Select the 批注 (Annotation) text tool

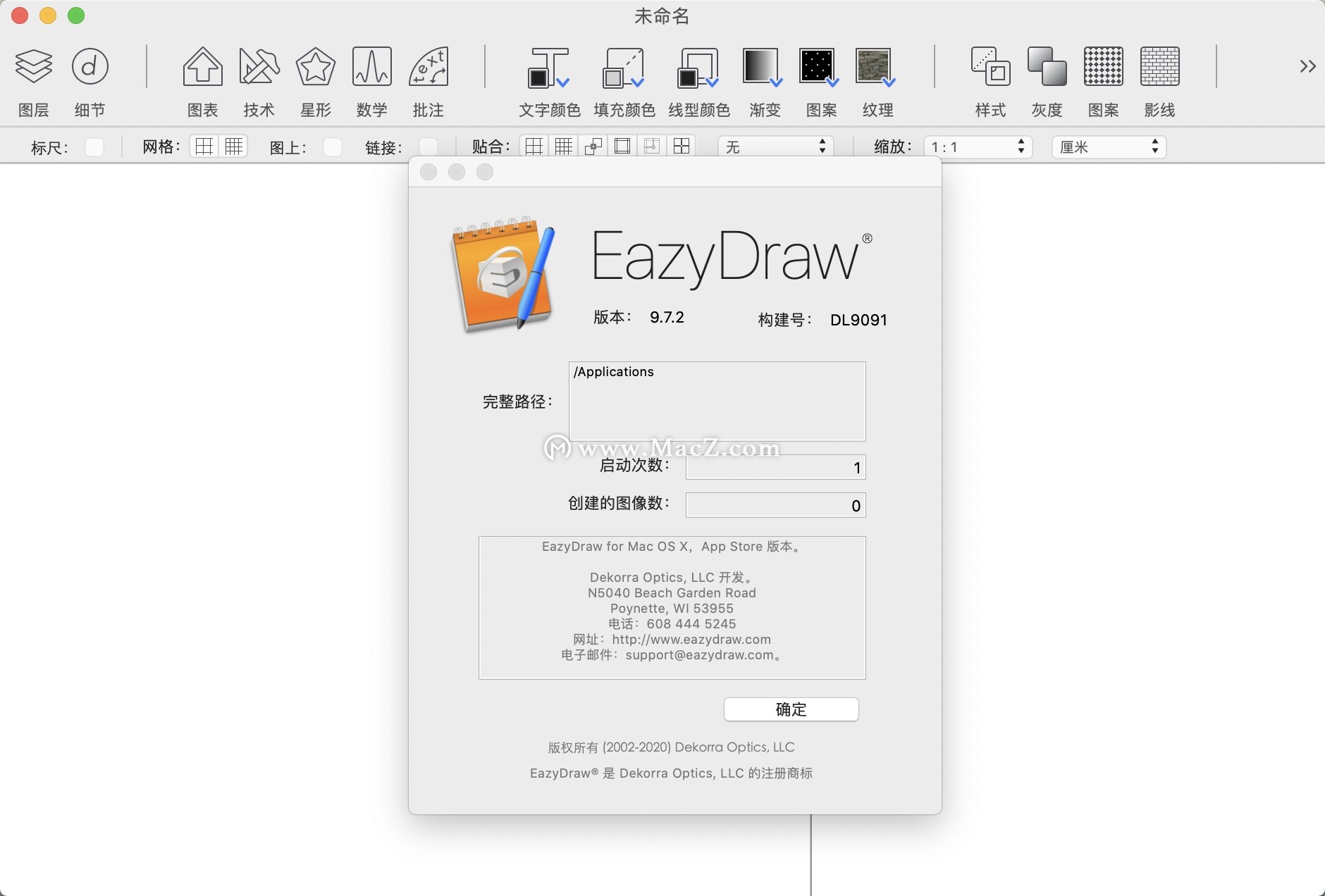[429, 66]
